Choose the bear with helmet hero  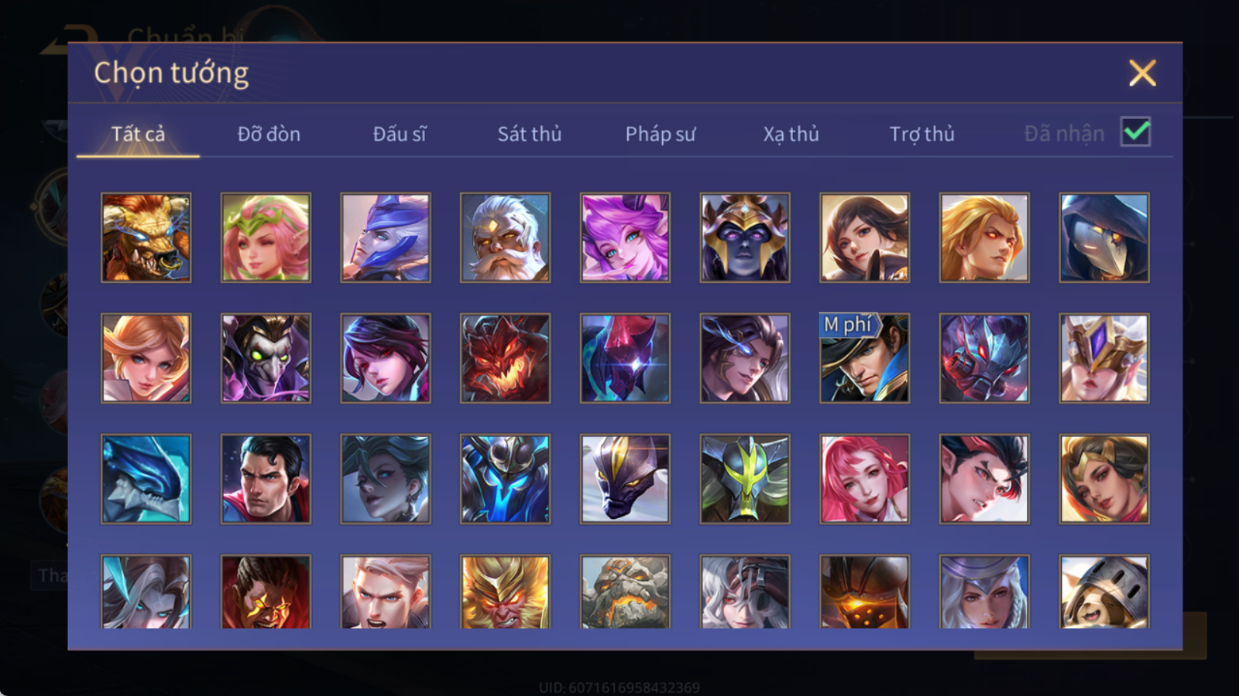coord(1104,592)
